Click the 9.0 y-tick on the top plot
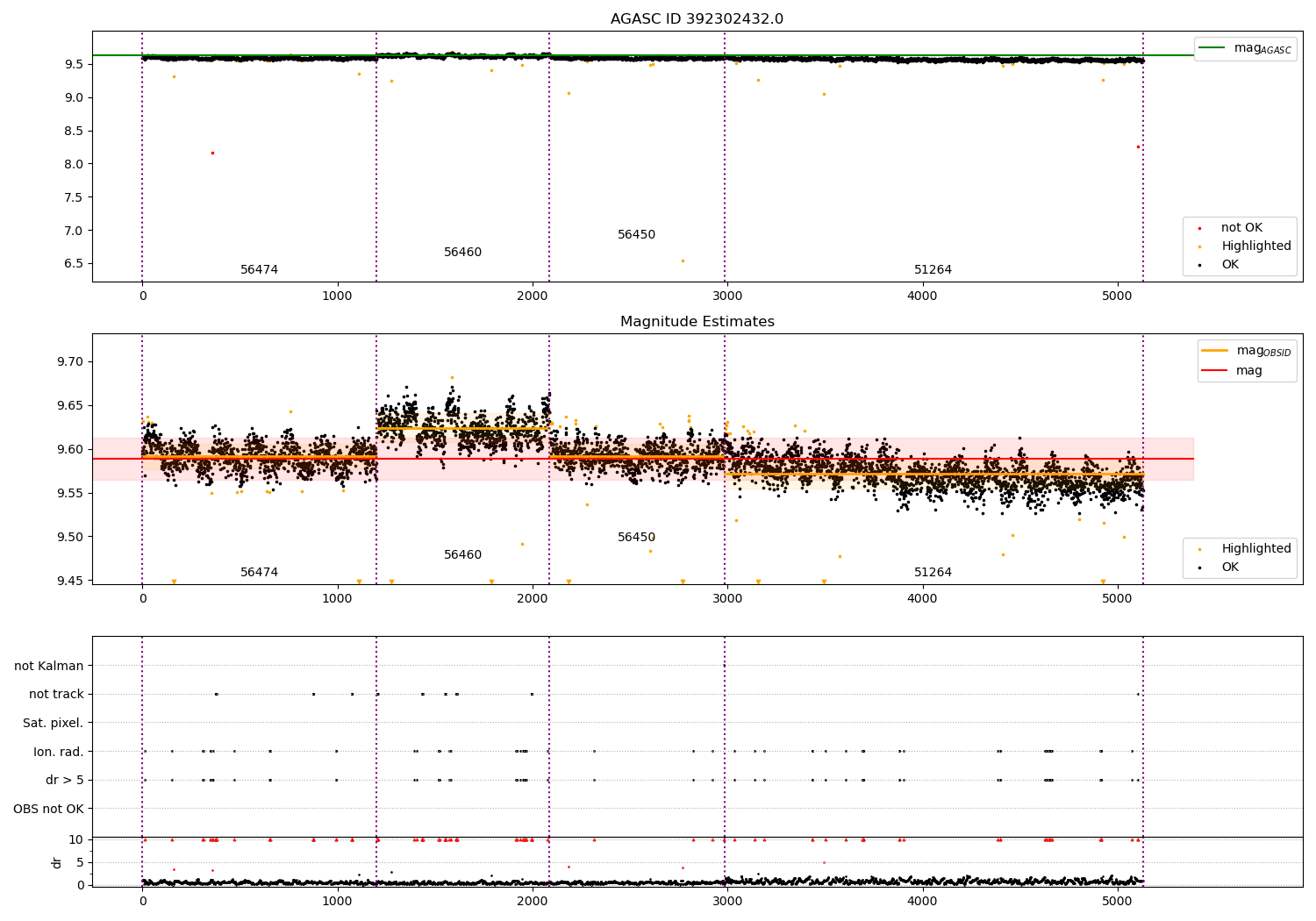This screenshot has width=1316, height=921. coord(75,97)
